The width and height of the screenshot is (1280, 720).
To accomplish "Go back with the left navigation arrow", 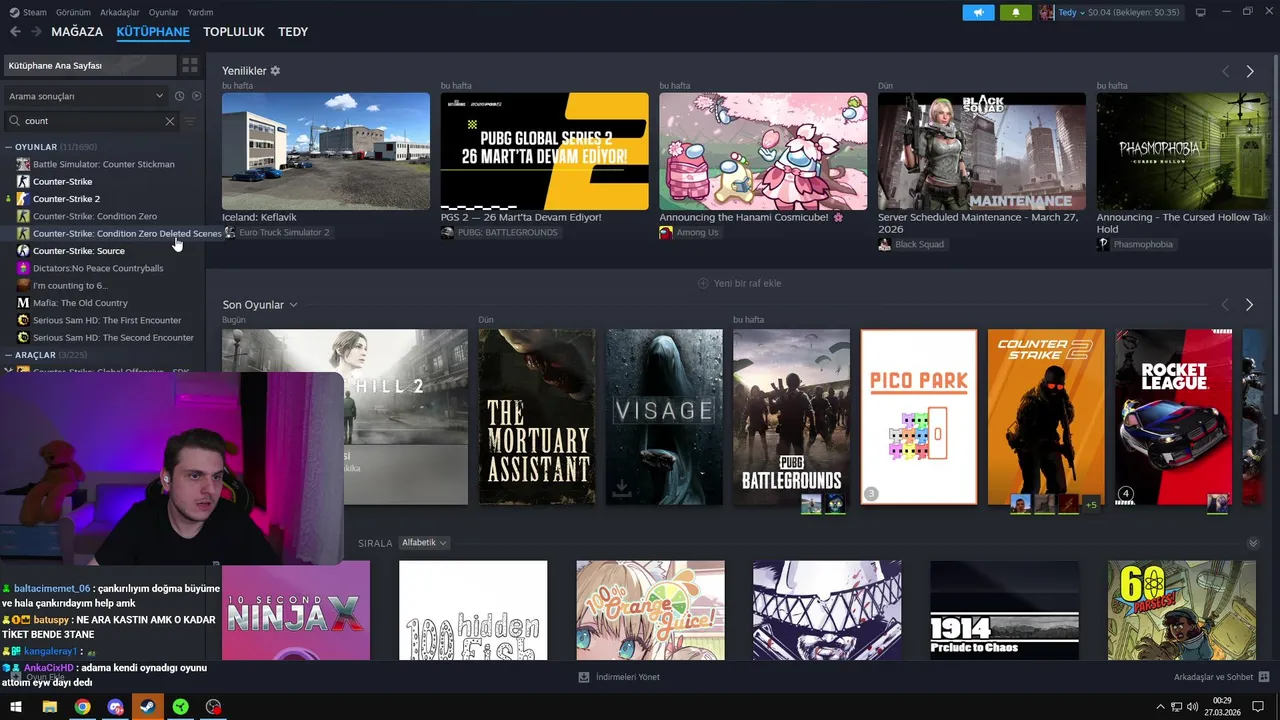I will tap(15, 32).
